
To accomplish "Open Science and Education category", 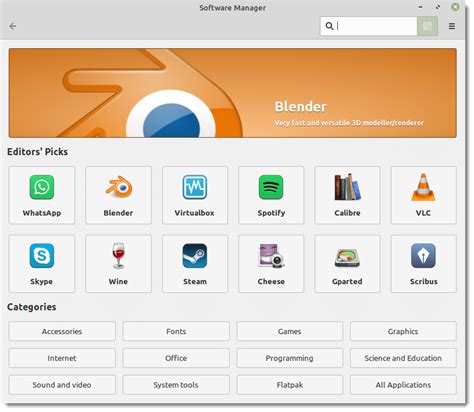I will (403, 358).
